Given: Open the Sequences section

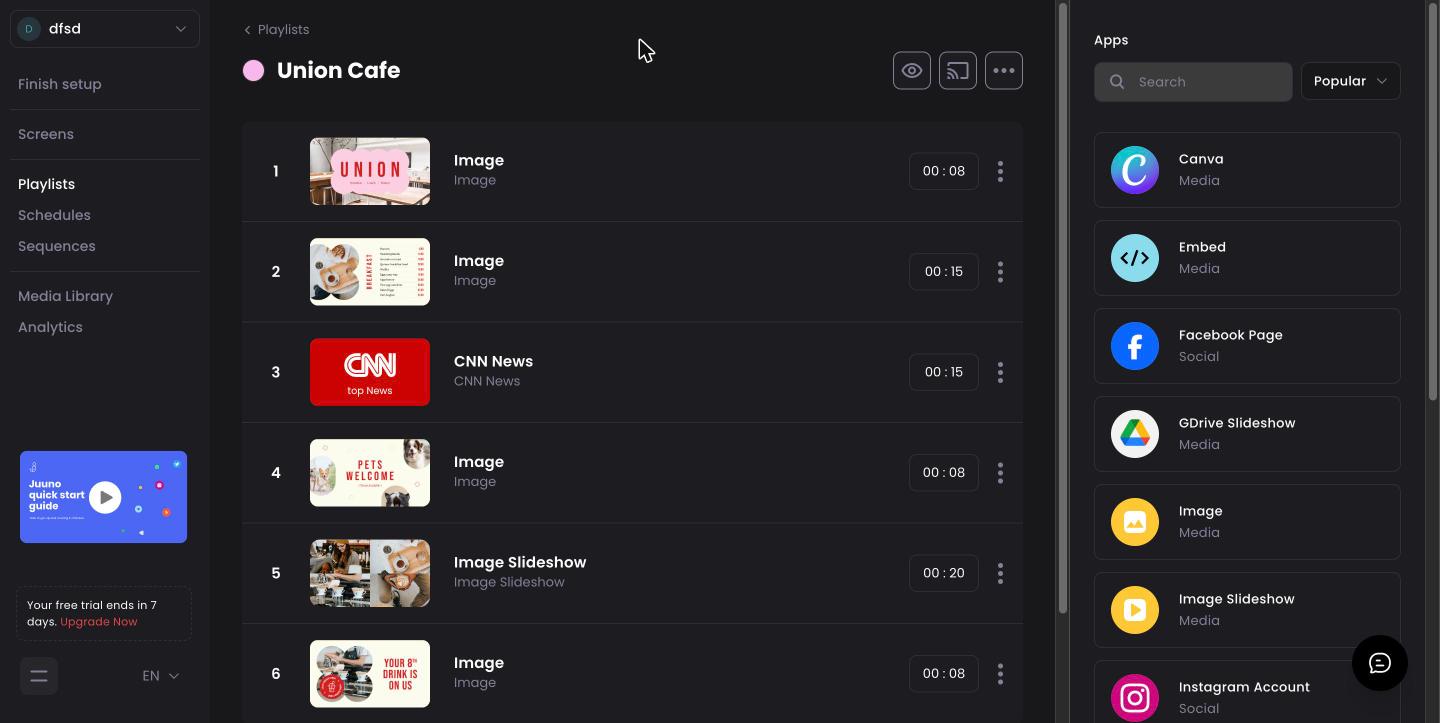Looking at the screenshot, I should pos(57,246).
